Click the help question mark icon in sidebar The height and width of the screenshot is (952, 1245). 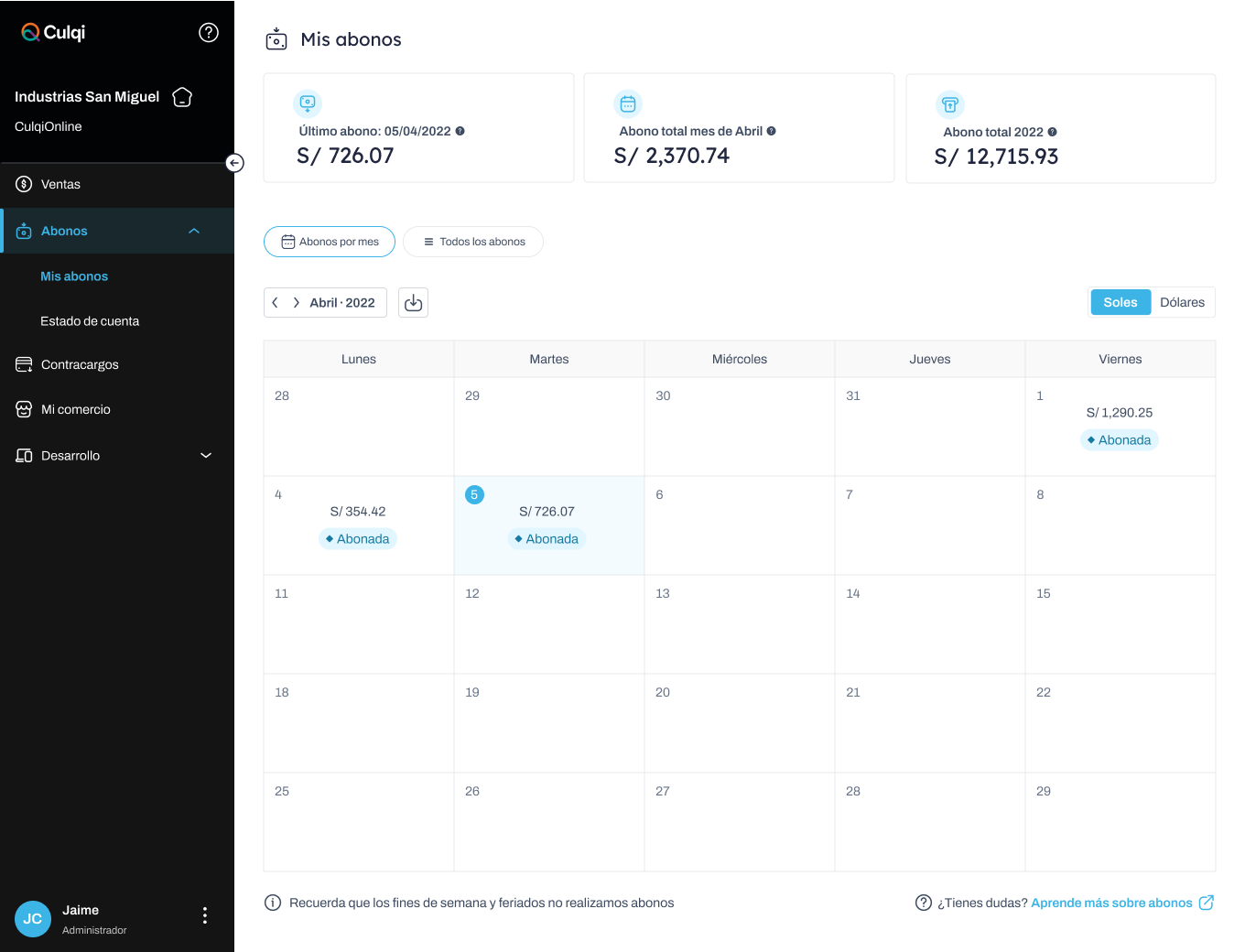tap(209, 33)
